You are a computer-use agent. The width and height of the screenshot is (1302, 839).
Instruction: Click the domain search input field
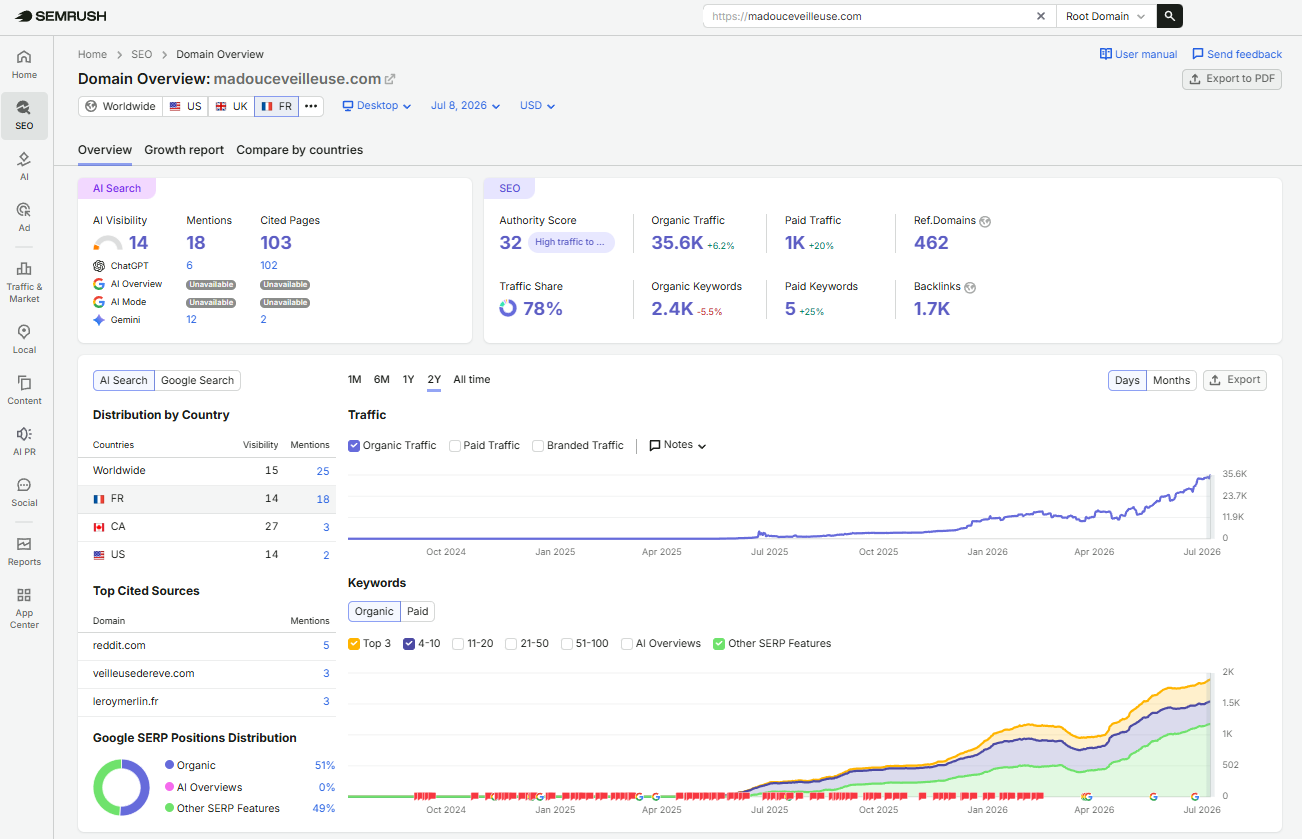click(870, 16)
